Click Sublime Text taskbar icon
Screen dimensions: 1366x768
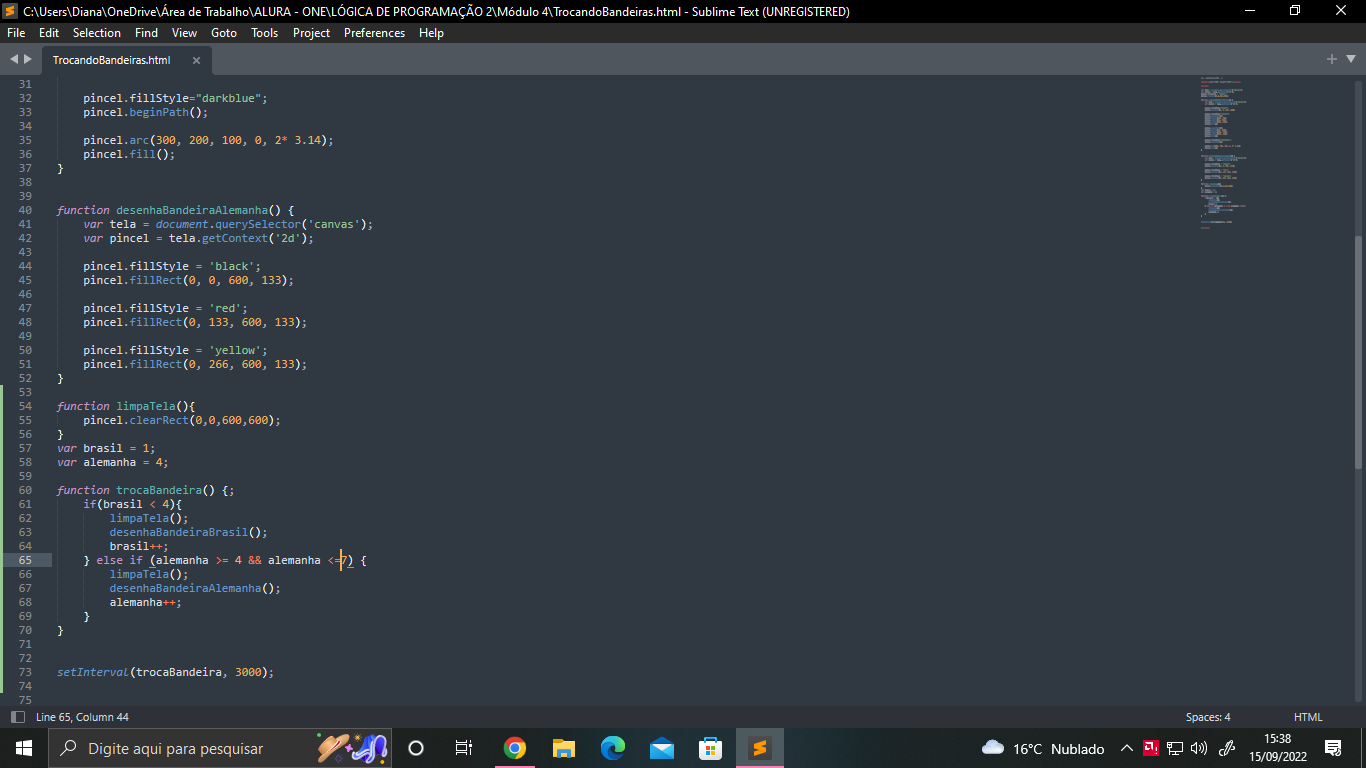coord(760,748)
